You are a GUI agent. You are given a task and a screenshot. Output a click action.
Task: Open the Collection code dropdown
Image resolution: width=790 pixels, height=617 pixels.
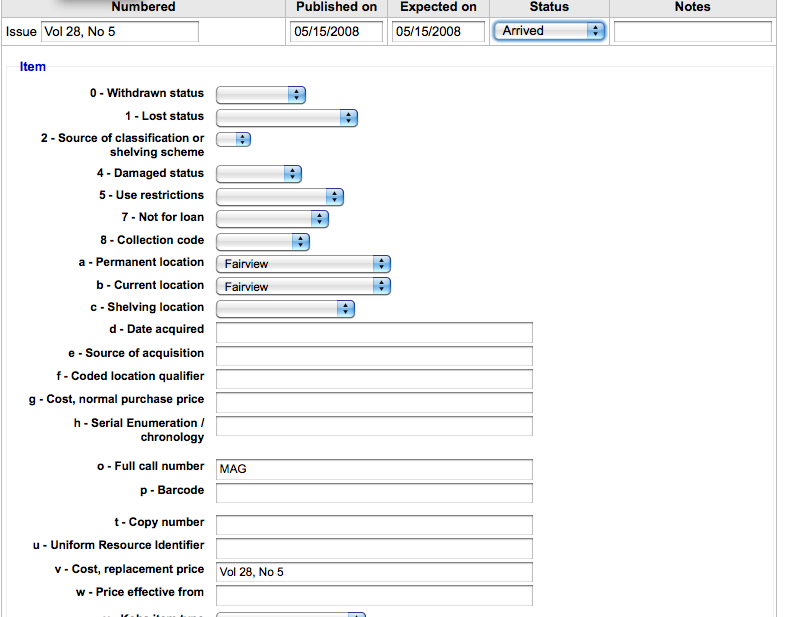point(262,242)
